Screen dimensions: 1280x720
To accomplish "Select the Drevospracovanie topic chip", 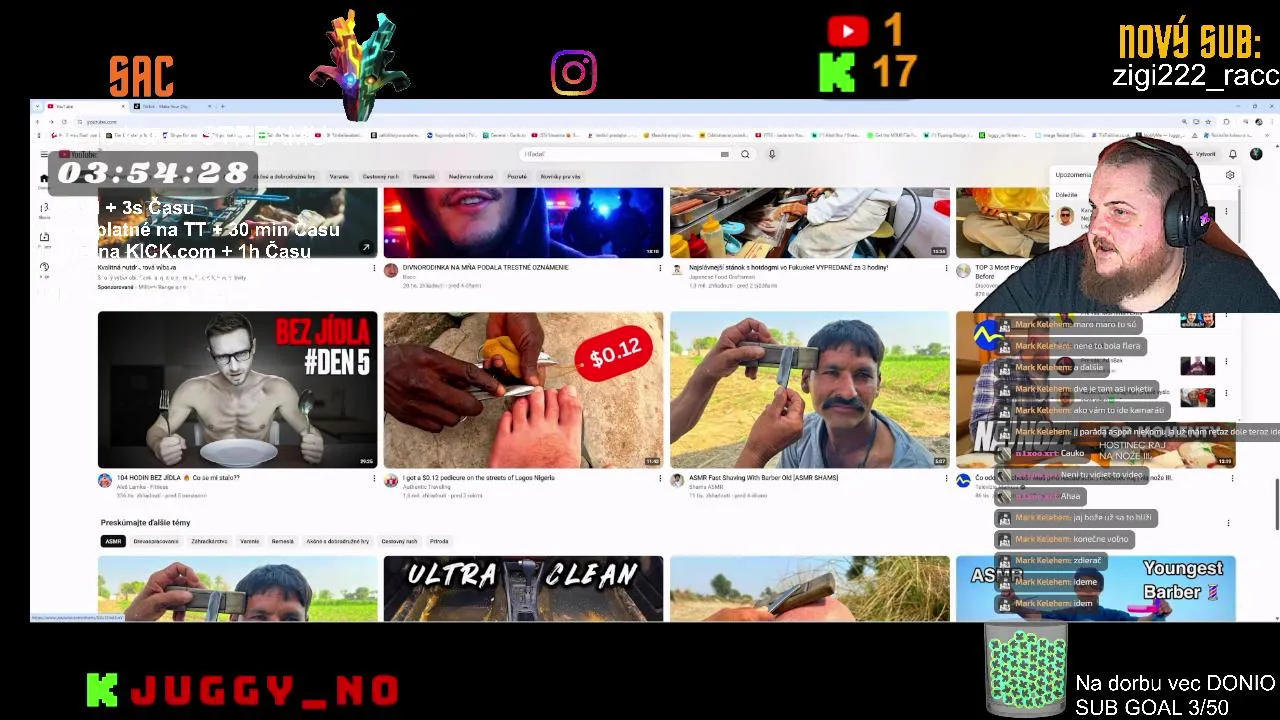I will [x=156, y=541].
